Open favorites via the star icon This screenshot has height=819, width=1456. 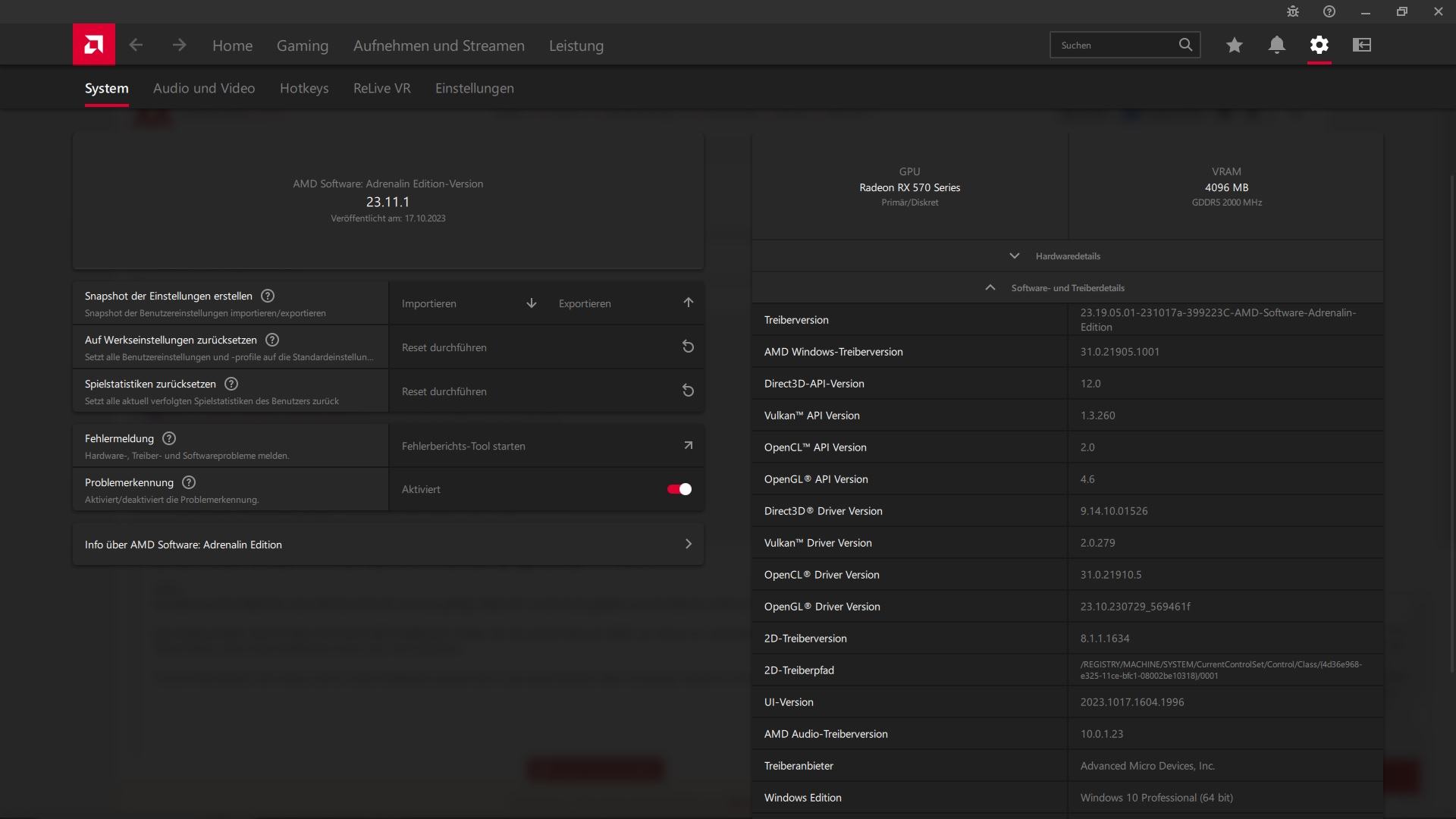pos(1234,45)
